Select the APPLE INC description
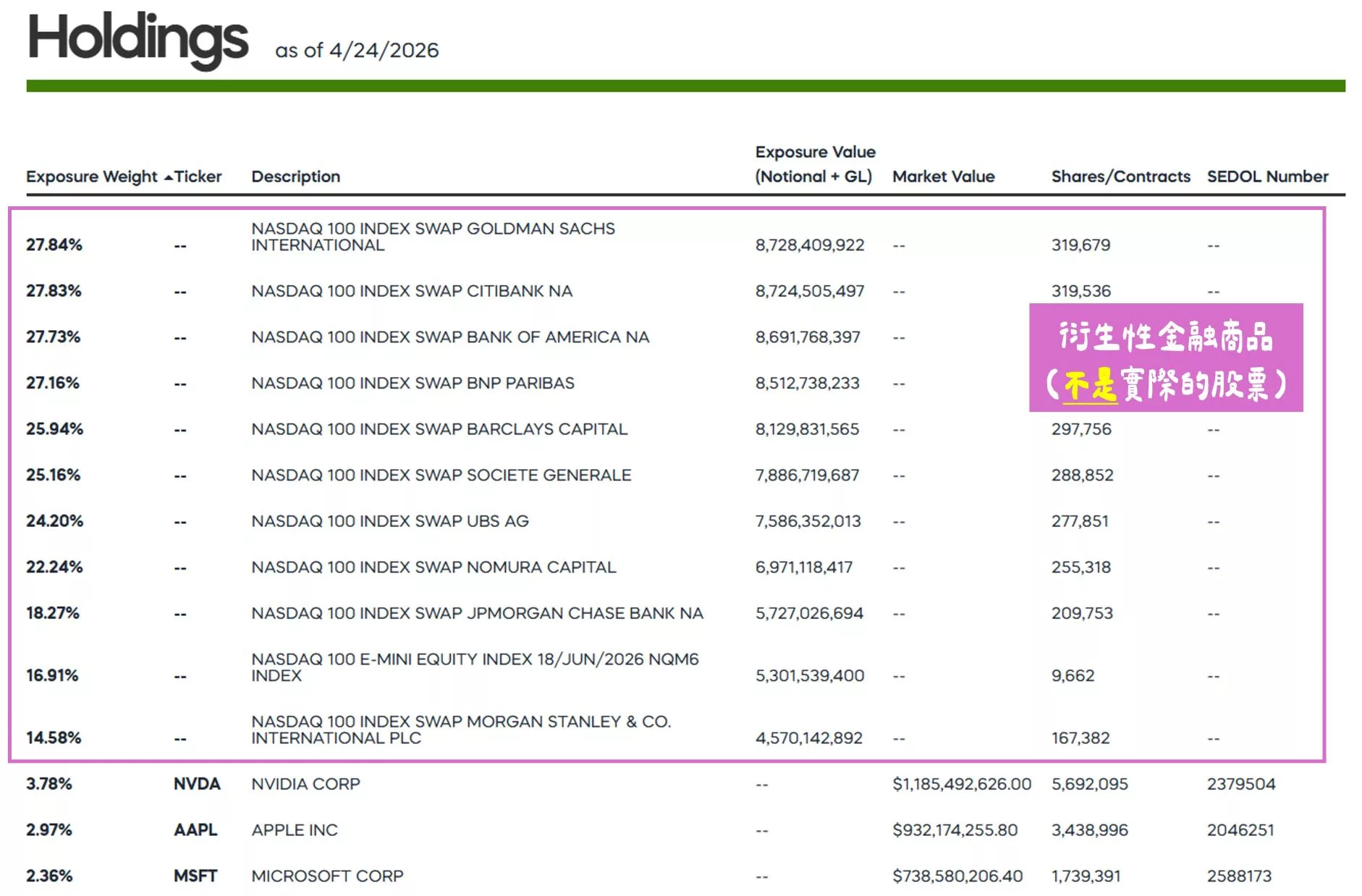Image resolution: width=1362 pixels, height=896 pixels. (x=295, y=829)
